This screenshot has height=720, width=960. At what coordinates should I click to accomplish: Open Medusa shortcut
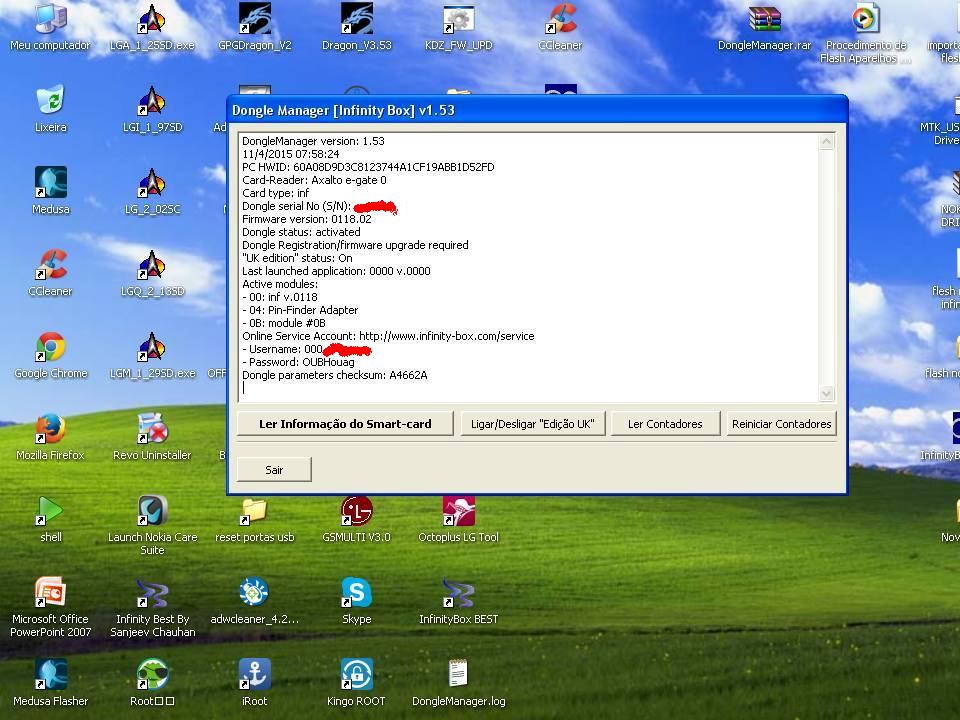pos(51,191)
